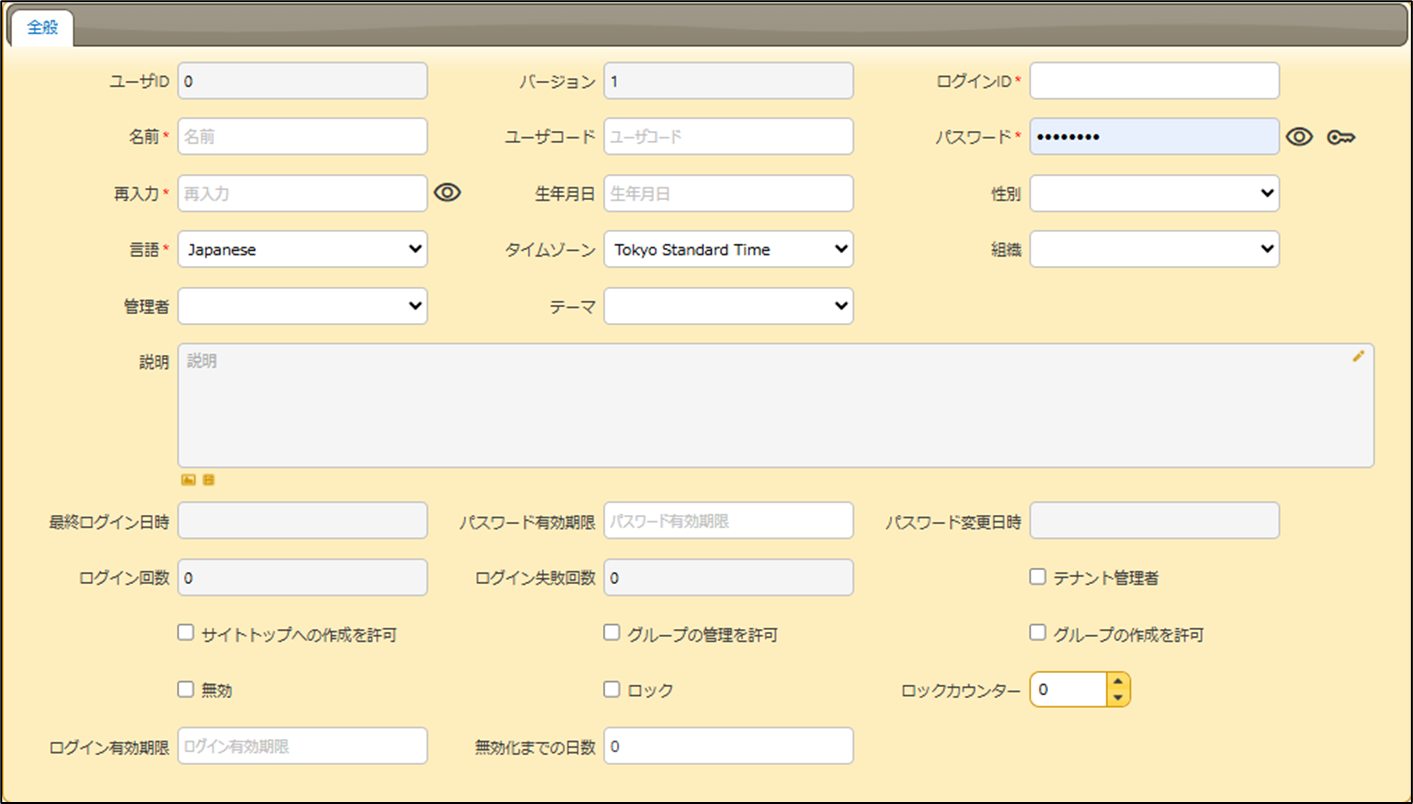Select the 全般 tab
1413x804 pixels.
tap(42, 28)
